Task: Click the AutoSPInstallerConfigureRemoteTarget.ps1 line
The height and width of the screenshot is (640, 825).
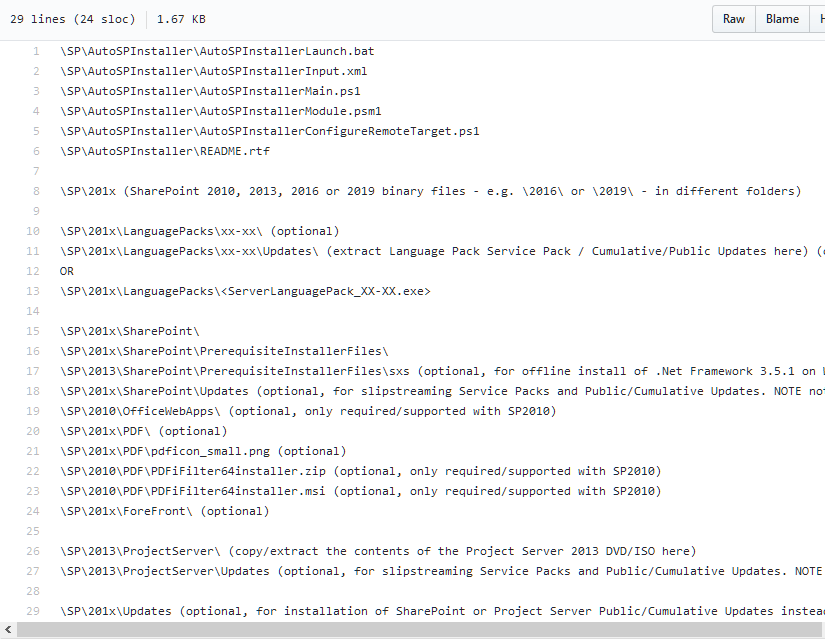Action: coord(270,131)
